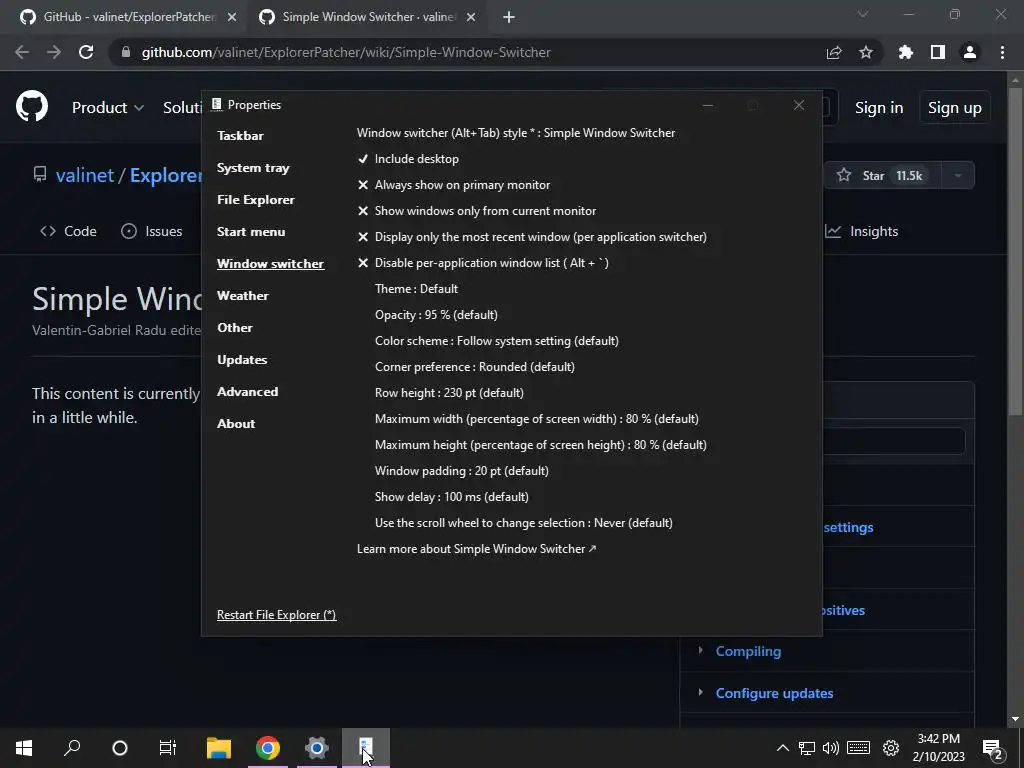Screen dimensions: 1024x768
Task: Change Corner preference : Rounded setting
Action: [x=475, y=367]
